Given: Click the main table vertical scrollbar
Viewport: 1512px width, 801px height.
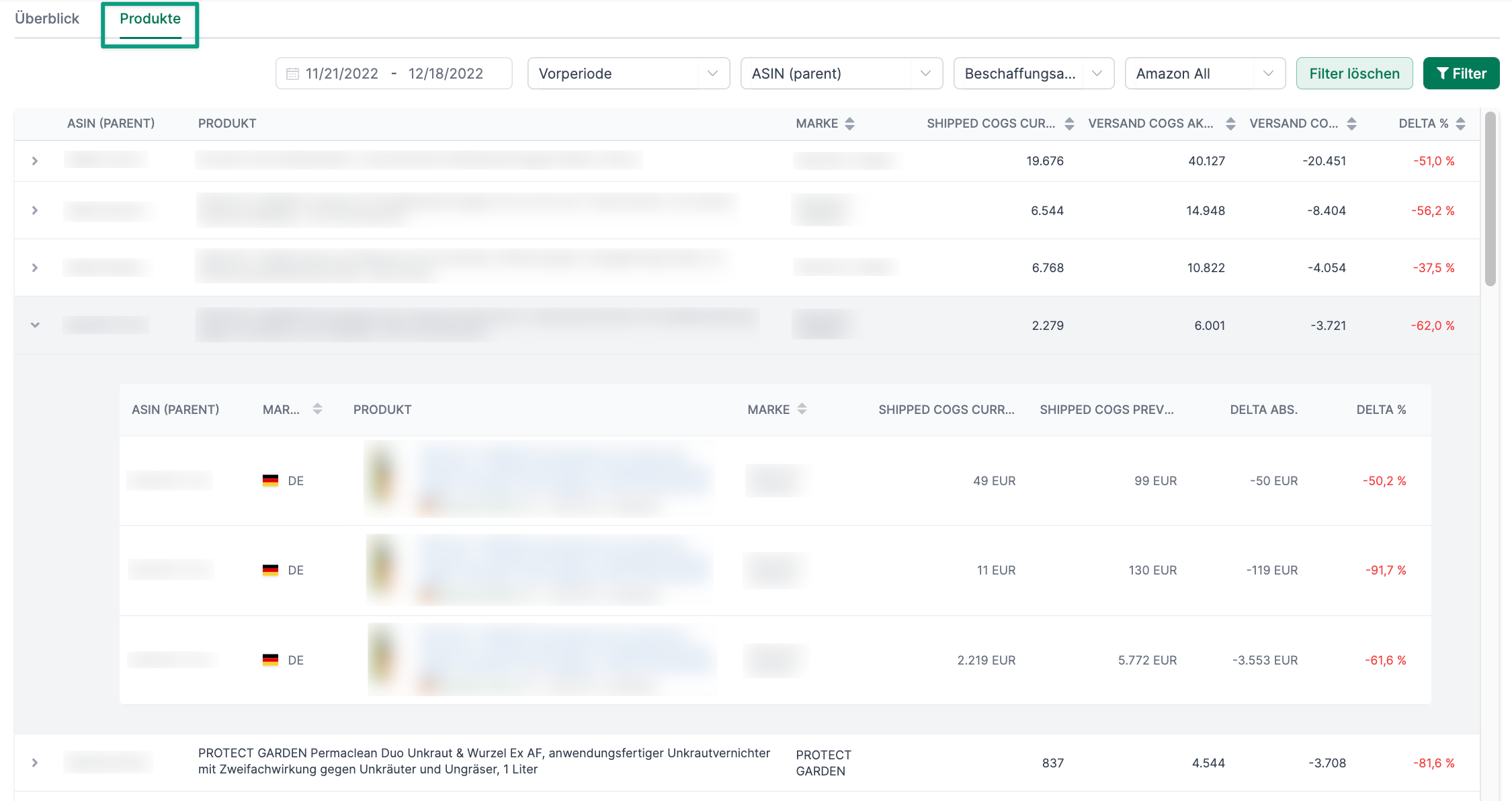Looking at the screenshot, I should coord(1490,199).
